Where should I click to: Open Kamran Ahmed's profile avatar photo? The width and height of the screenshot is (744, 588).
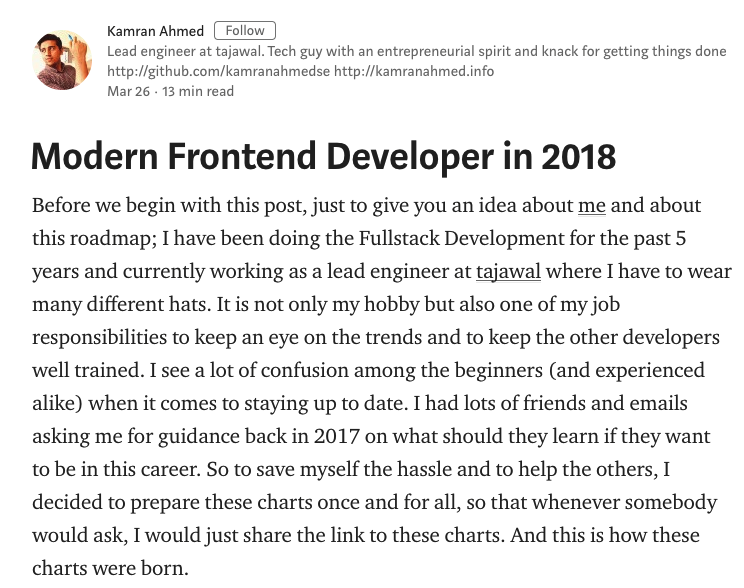click(62, 60)
